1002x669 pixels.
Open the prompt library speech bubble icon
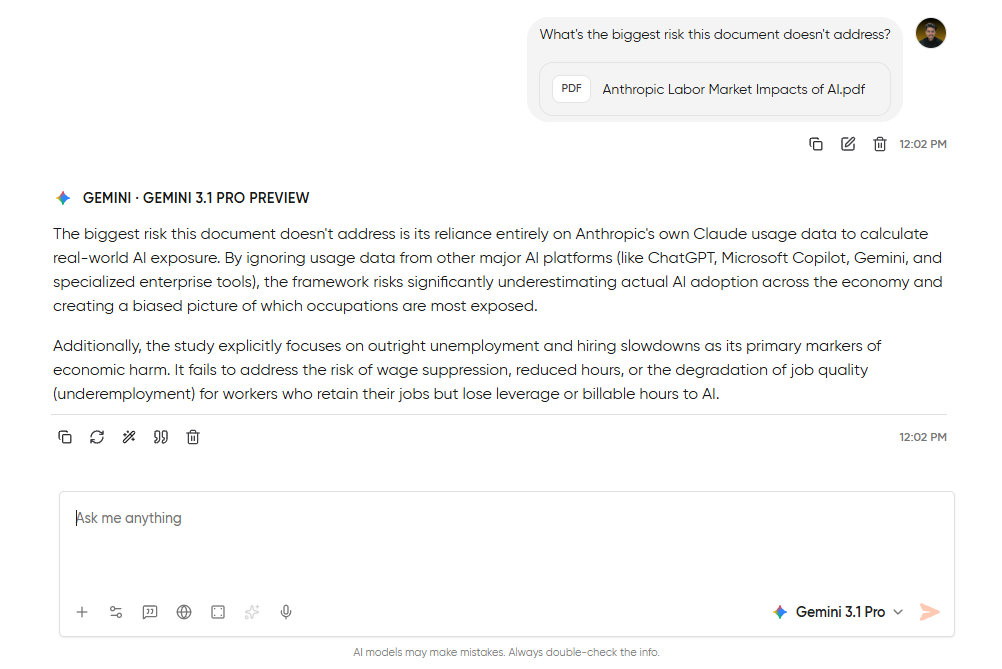[150, 611]
